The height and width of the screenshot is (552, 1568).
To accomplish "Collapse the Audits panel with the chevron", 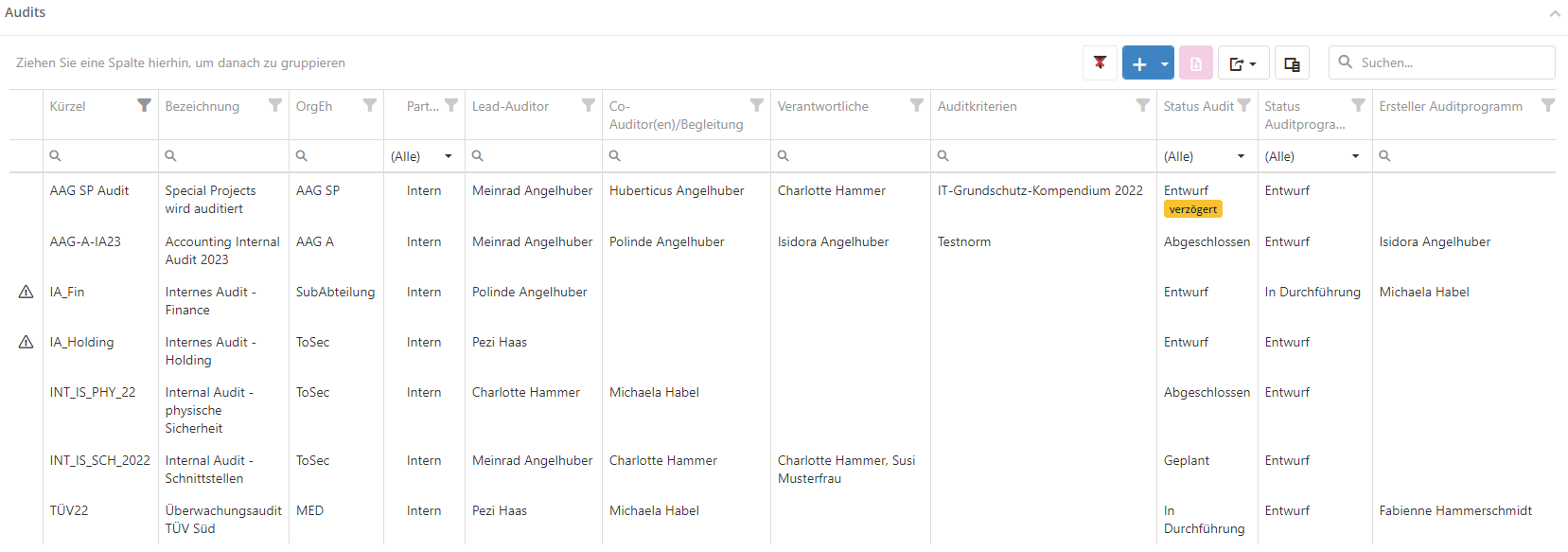I will click(1555, 13).
